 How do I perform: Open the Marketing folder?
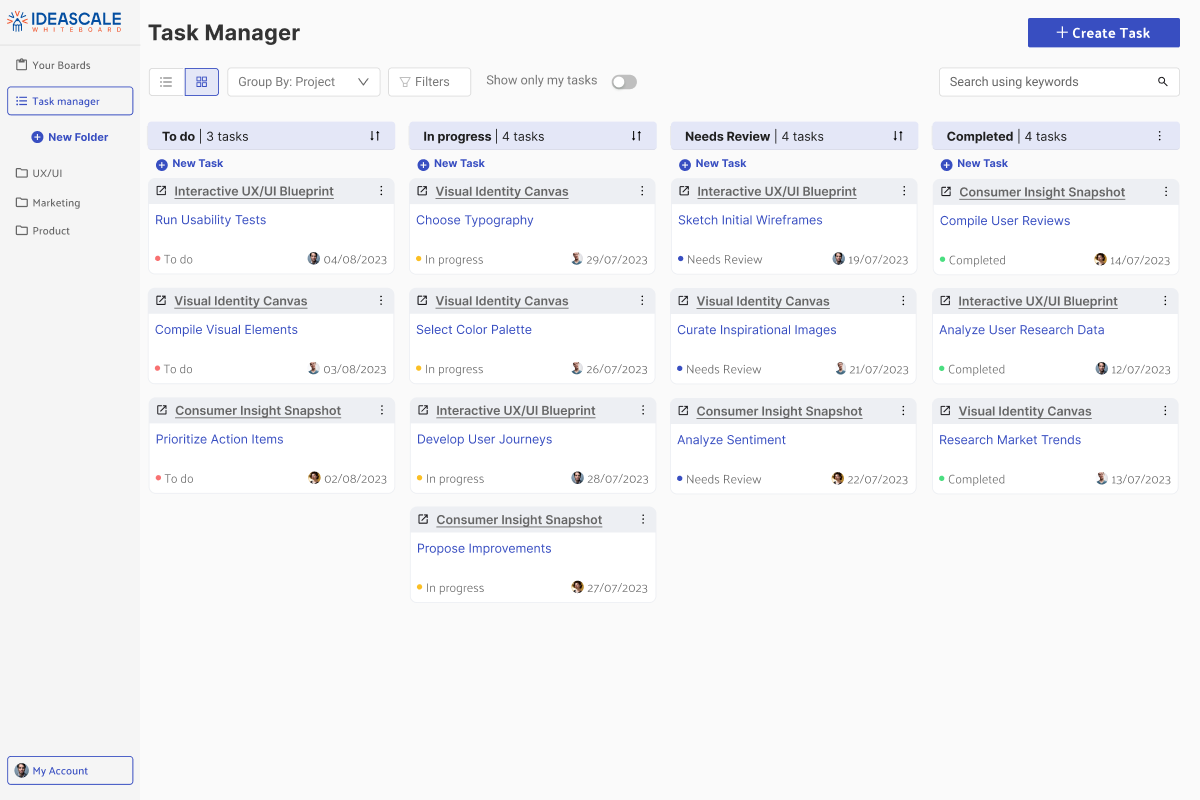(48, 202)
